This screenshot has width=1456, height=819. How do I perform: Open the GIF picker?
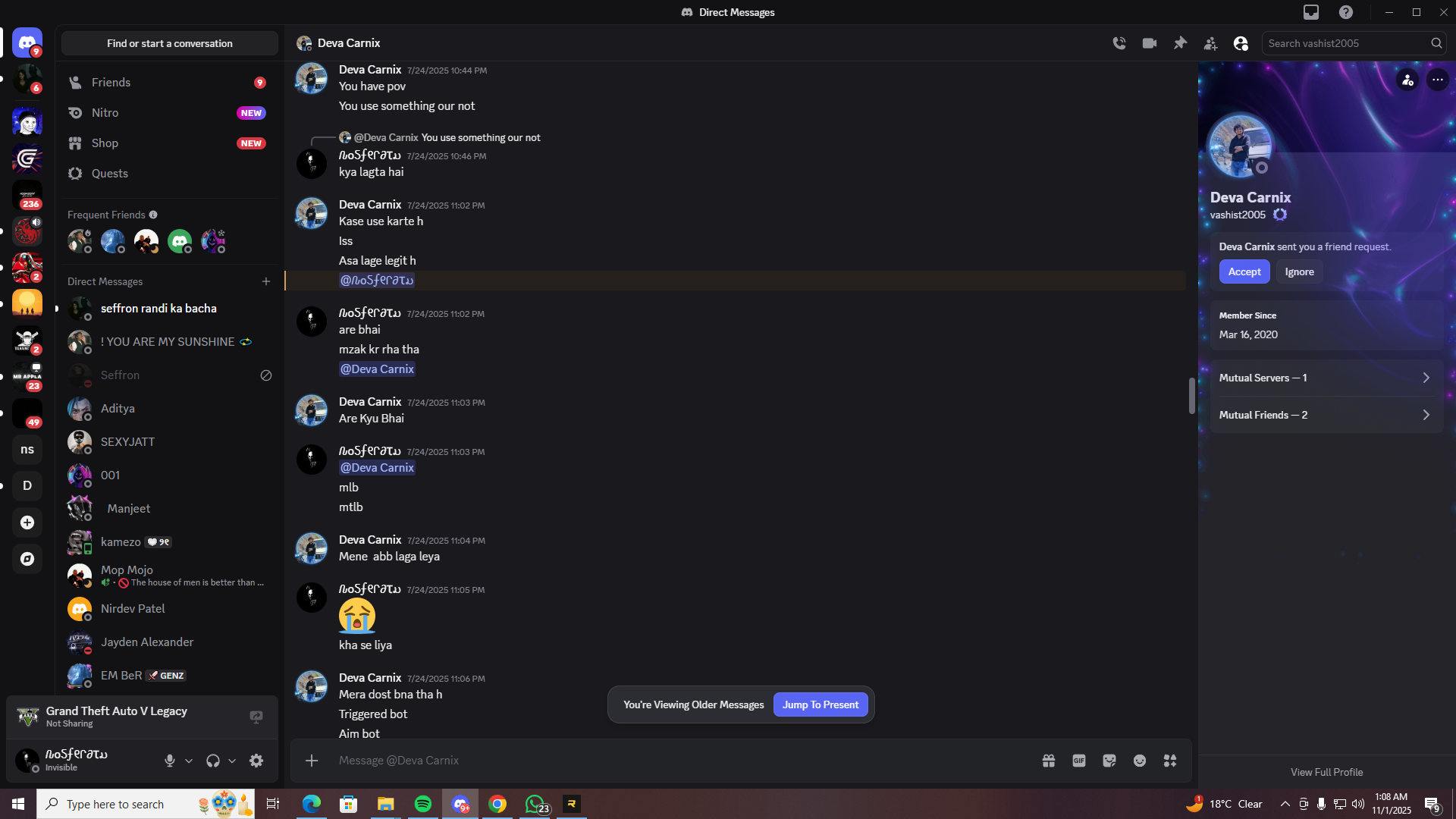point(1079,761)
